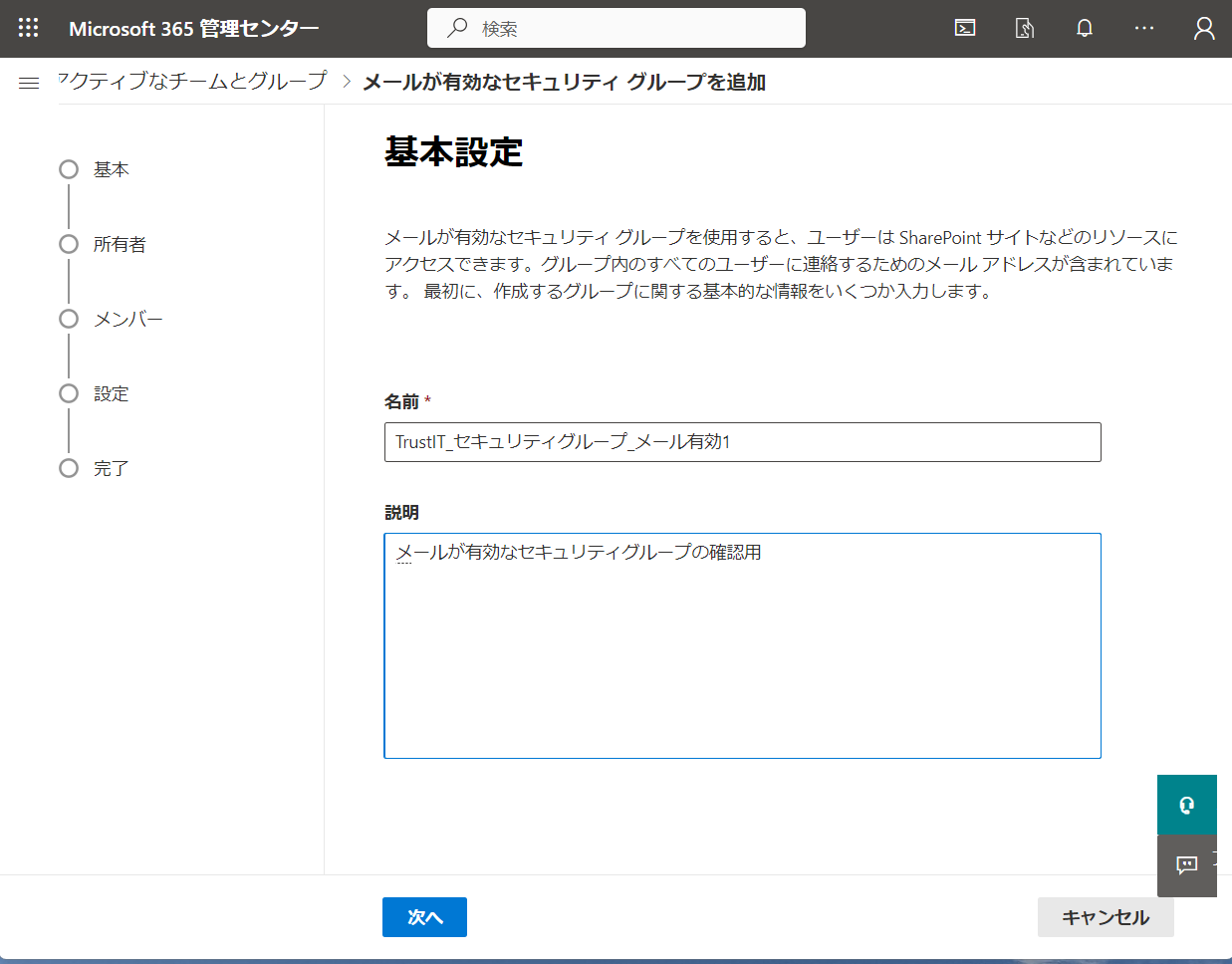
Task: Click the 基本設定 heading
Action: (x=454, y=152)
